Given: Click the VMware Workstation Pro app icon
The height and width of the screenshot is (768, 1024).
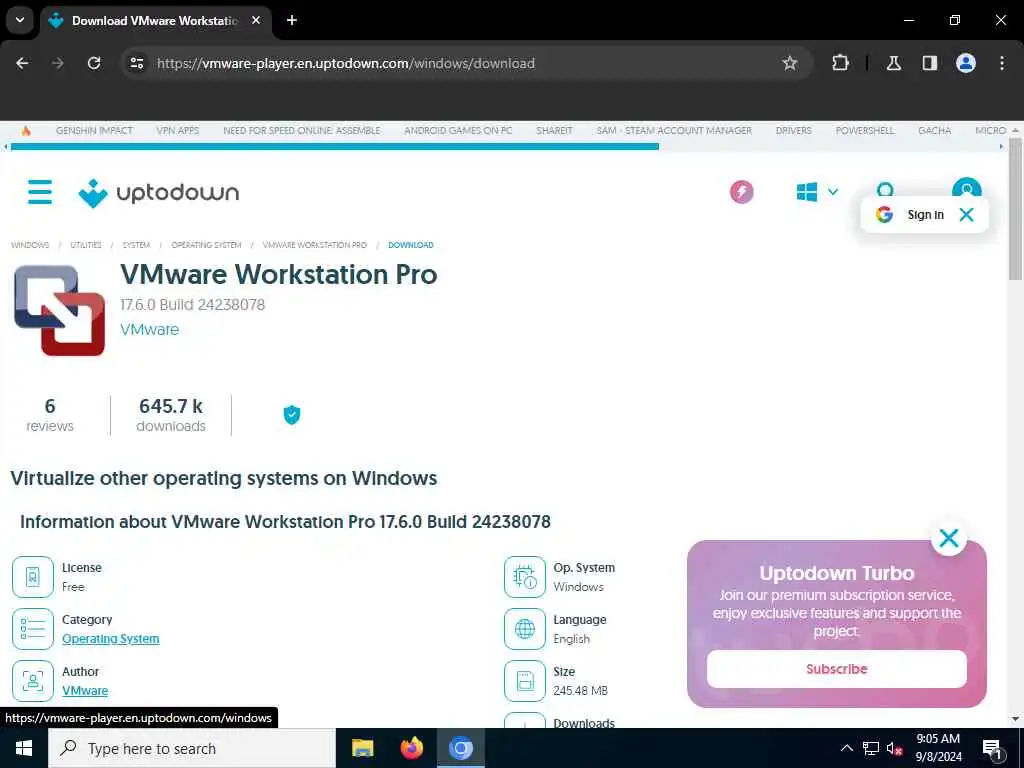Looking at the screenshot, I should pyautogui.click(x=59, y=310).
